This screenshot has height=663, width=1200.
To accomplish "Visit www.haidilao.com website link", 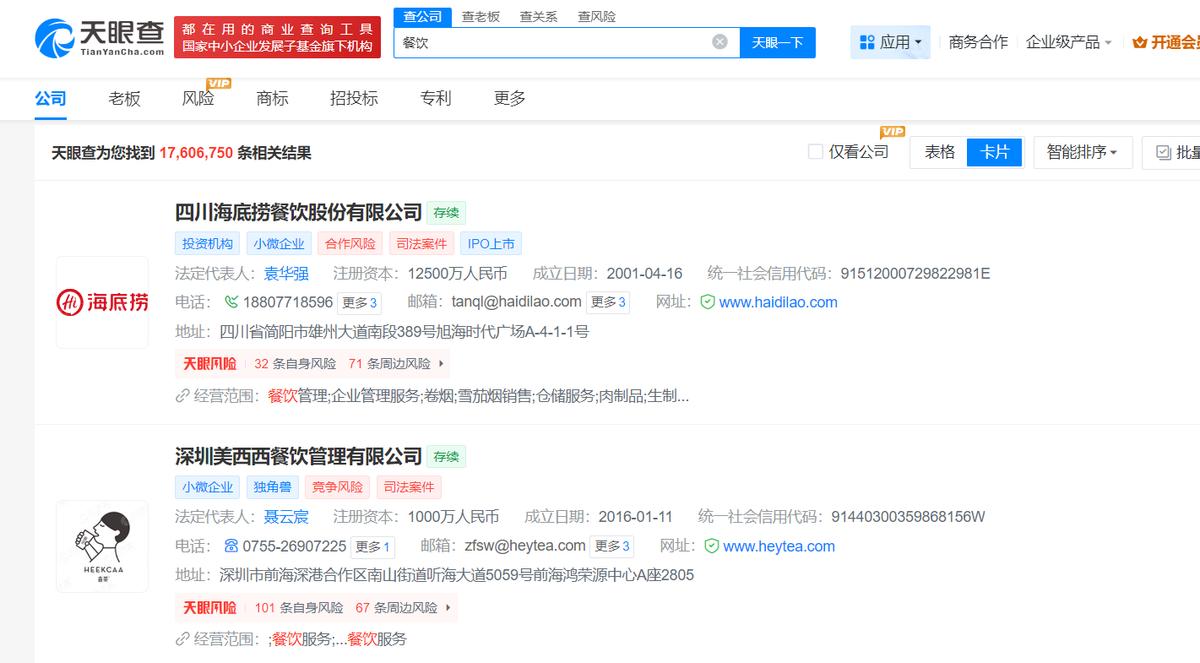I will (x=778, y=302).
